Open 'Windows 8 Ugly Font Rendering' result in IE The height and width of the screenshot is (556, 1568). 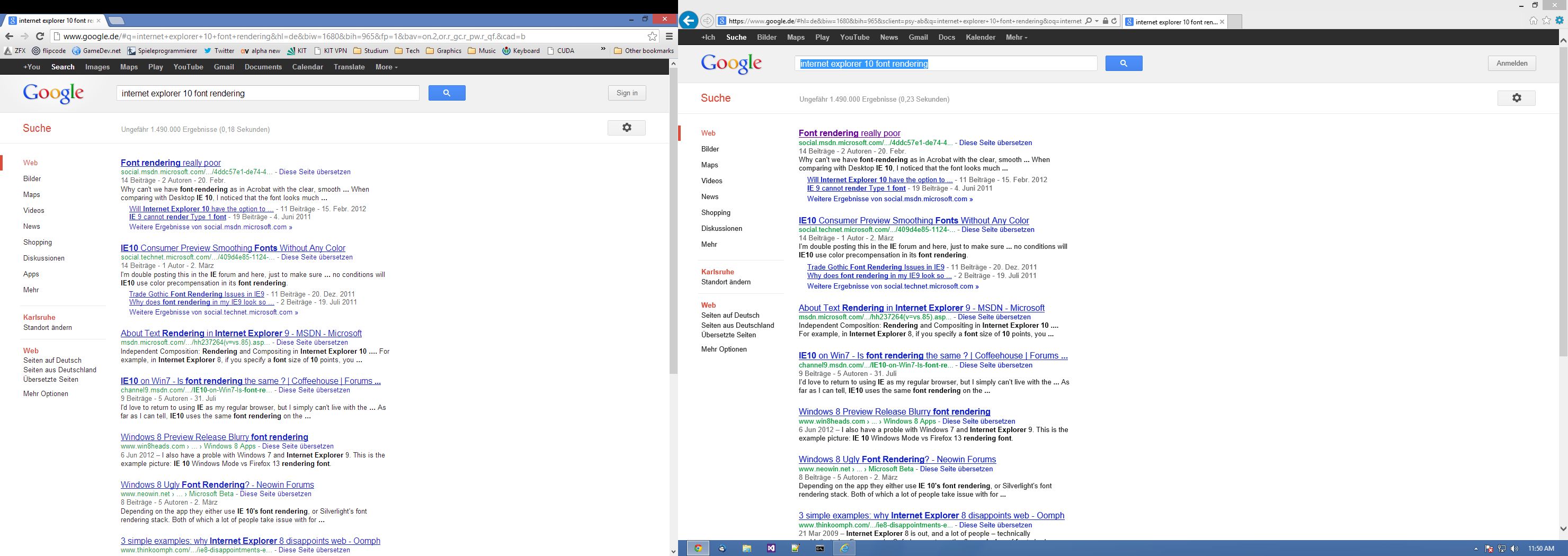(897, 459)
